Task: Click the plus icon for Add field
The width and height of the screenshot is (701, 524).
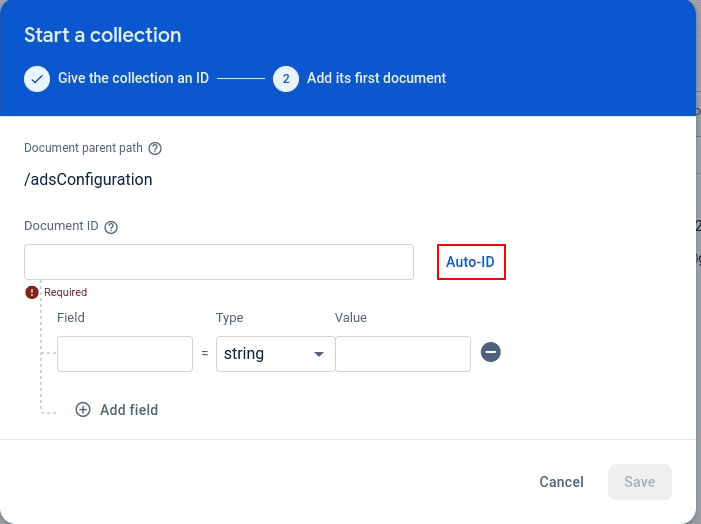Action: (83, 409)
